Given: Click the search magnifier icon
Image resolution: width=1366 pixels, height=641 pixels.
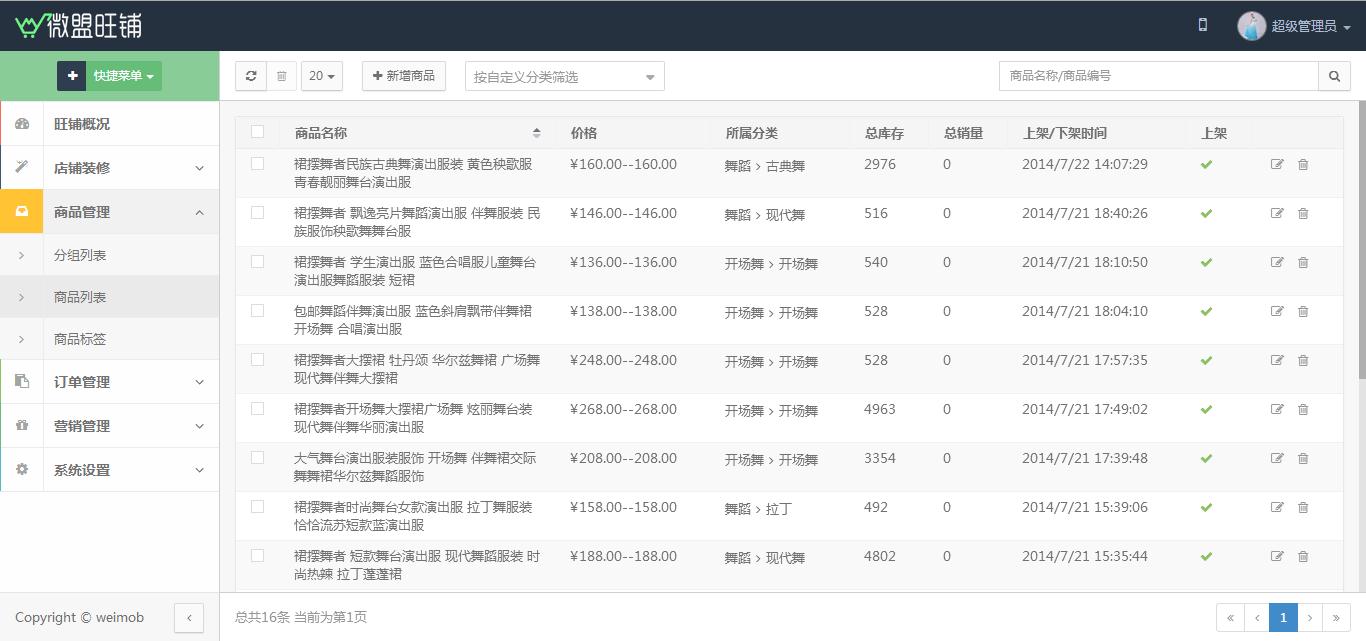Looking at the screenshot, I should pos(1334,76).
